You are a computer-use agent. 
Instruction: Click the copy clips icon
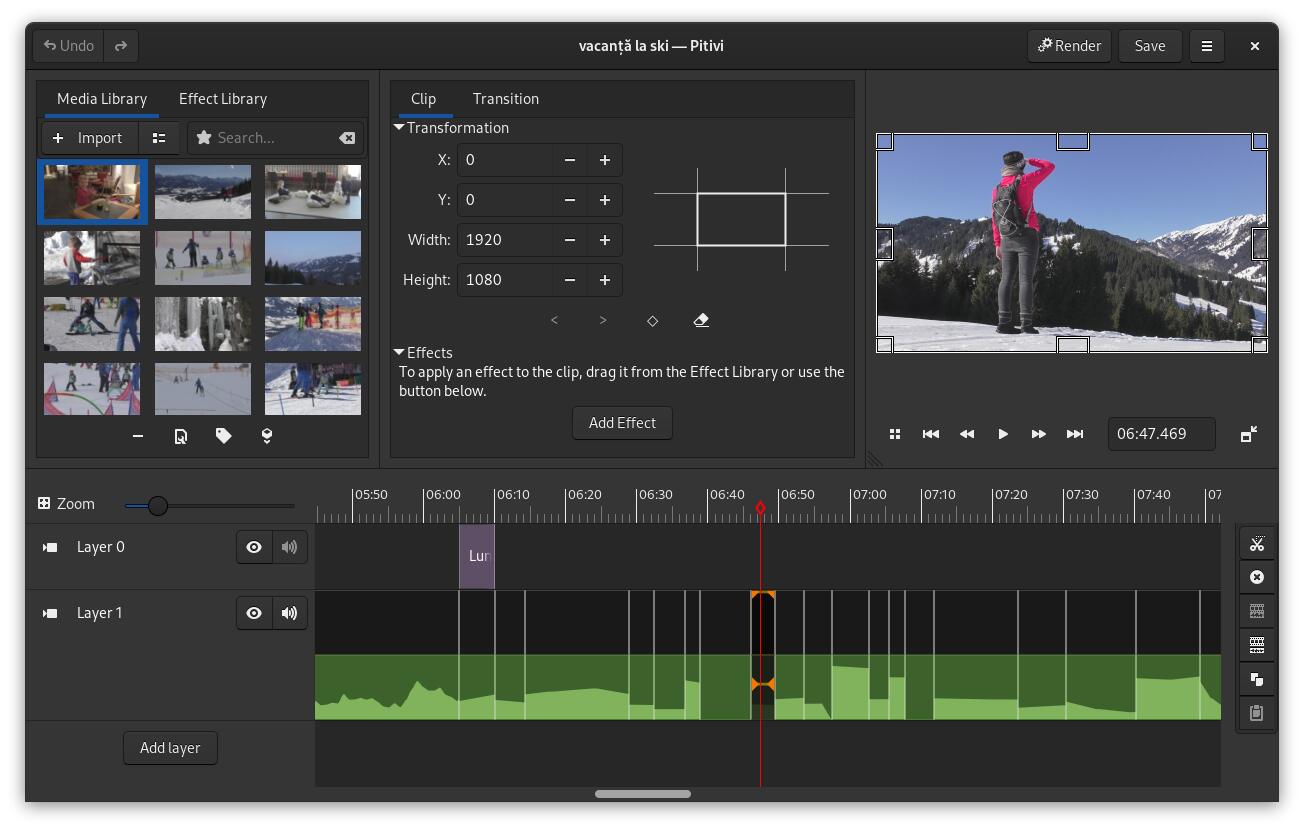click(x=1256, y=679)
